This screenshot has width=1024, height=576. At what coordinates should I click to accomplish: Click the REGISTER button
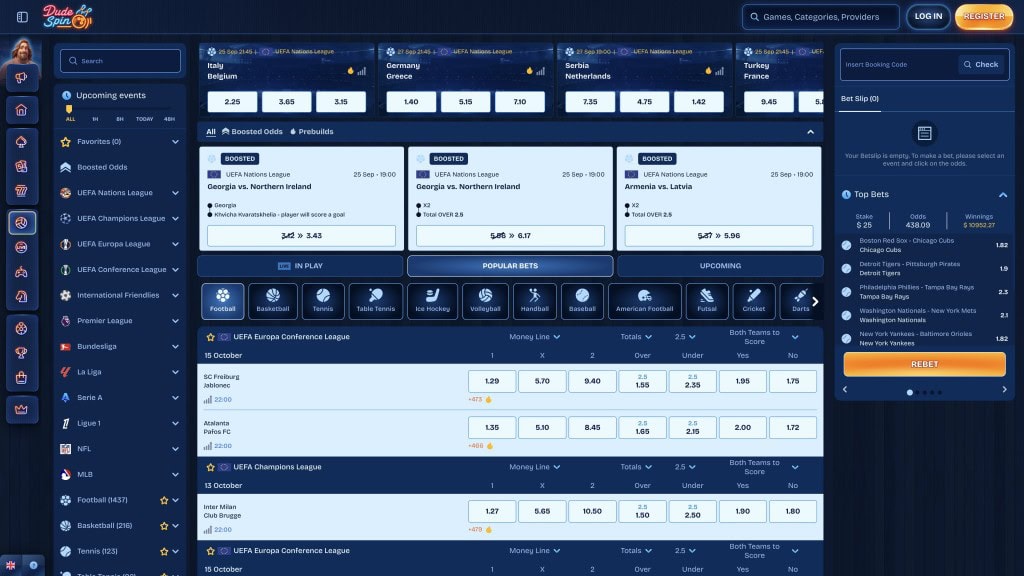[x=984, y=16]
